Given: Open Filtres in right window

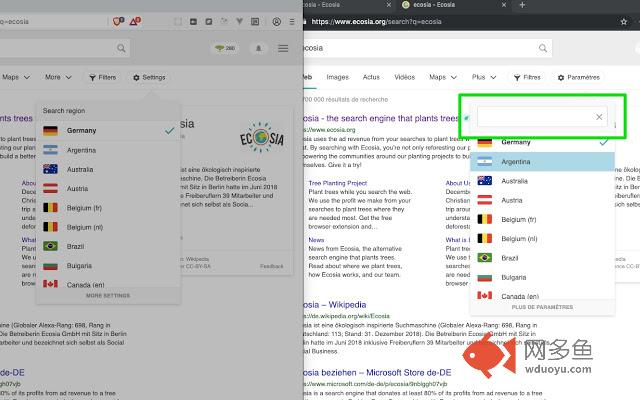Looking at the screenshot, I should coord(527,77).
